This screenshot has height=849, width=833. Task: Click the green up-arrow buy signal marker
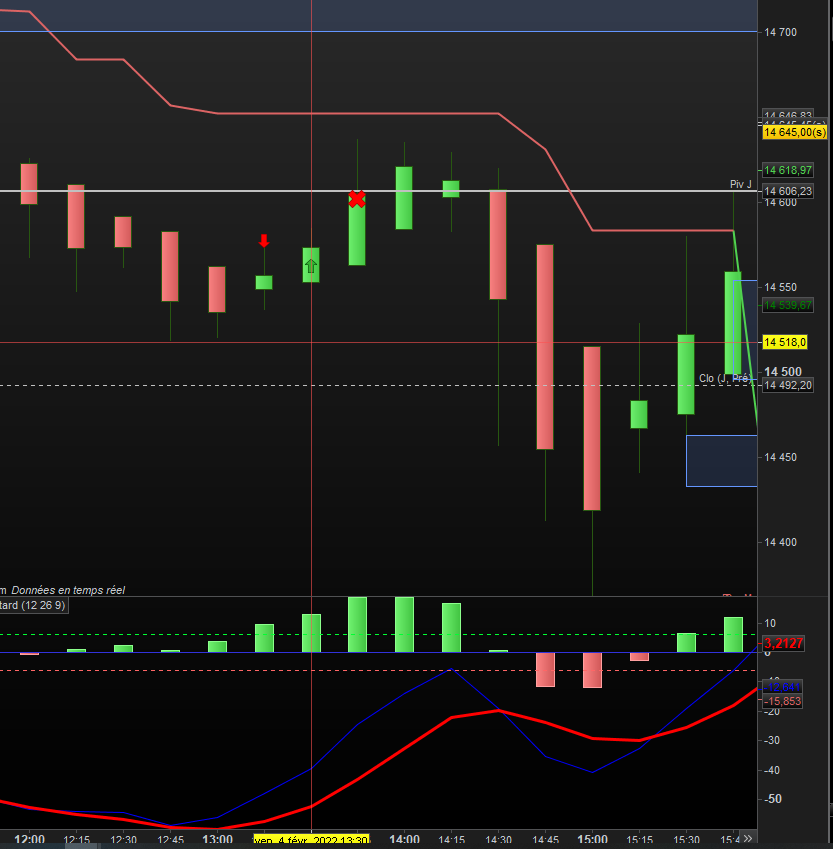tap(311, 266)
